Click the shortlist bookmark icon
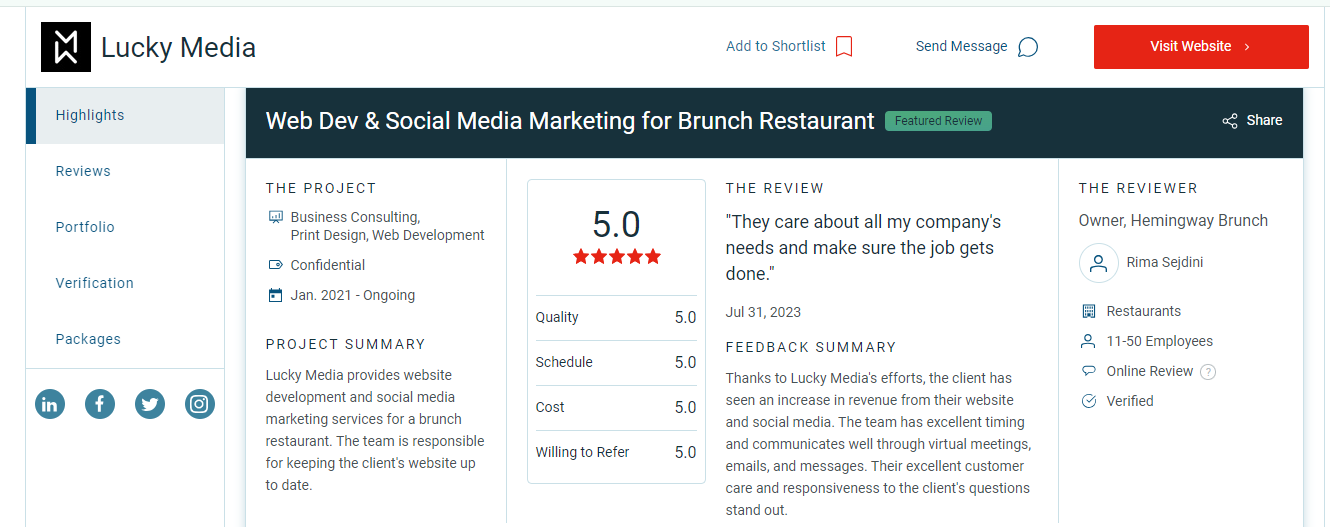The height and width of the screenshot is (527, 1330). click(844, 47)
